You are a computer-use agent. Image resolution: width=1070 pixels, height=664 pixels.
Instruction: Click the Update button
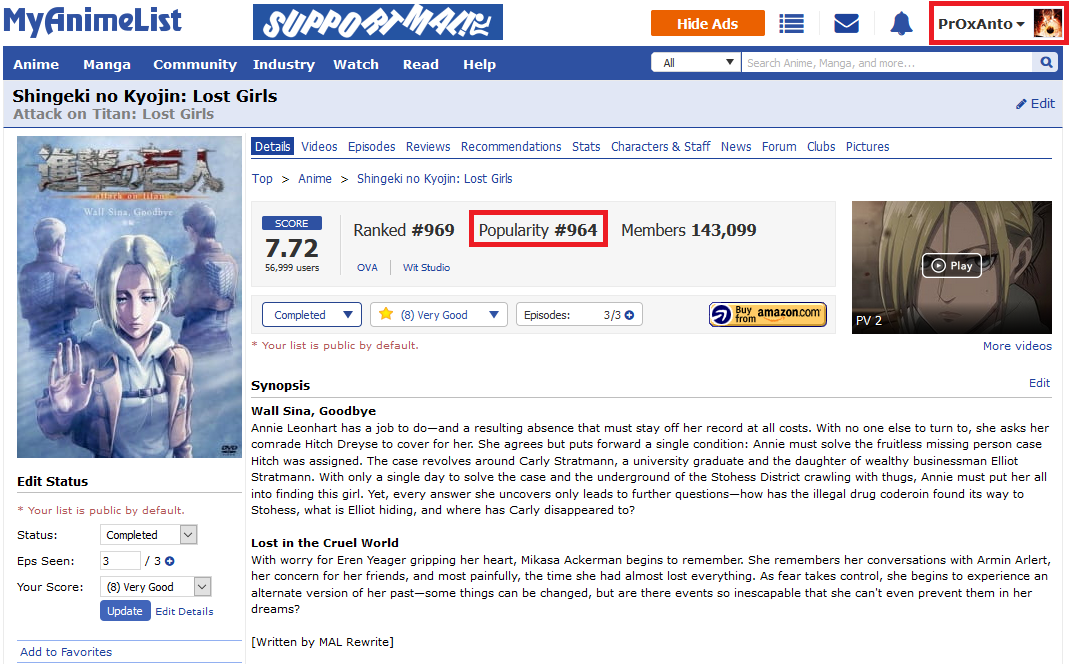coord(125,611)
